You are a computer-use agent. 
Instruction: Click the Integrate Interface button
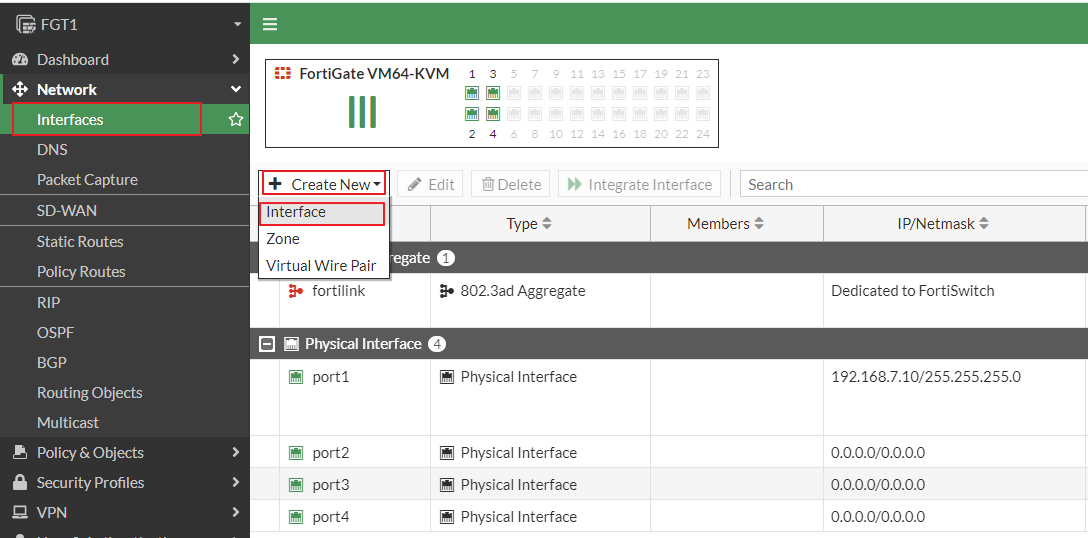tap(639, 184)
